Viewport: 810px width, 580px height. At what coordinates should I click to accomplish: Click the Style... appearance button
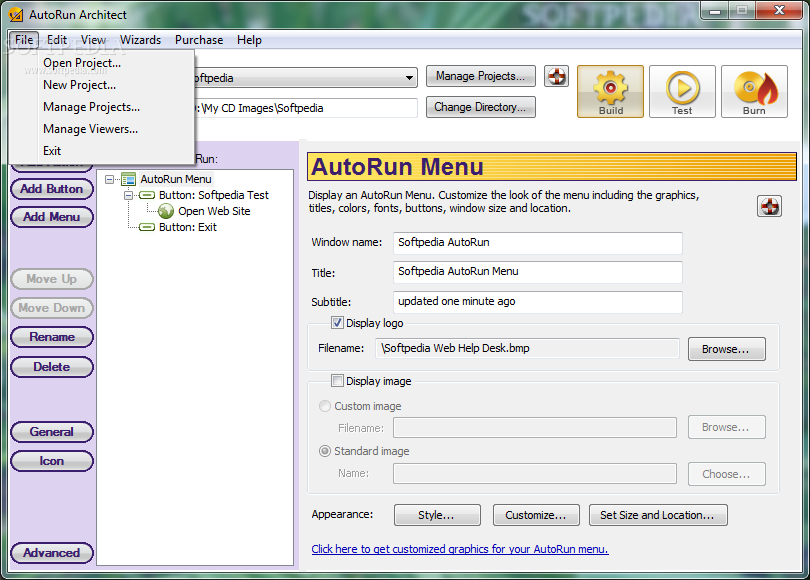pos(437,515)
